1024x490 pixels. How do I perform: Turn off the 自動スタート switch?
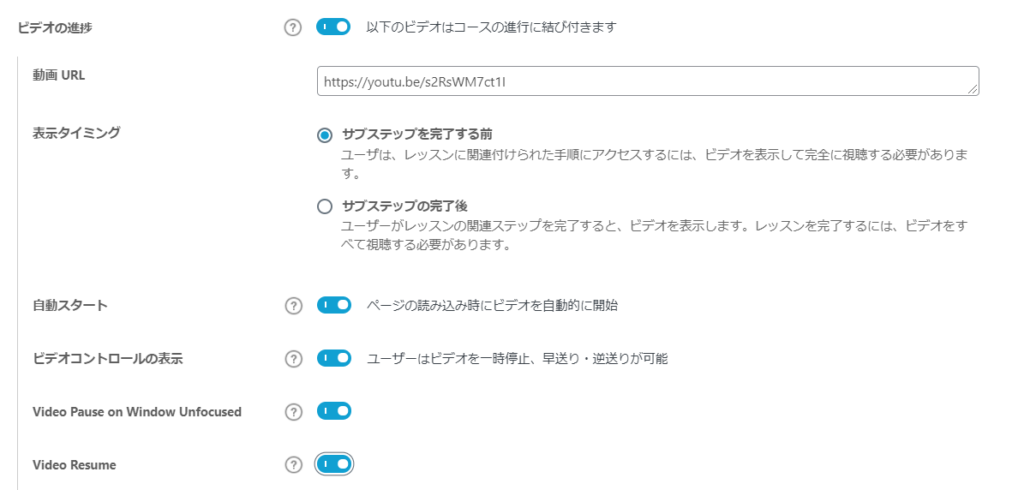pos(334,305)
